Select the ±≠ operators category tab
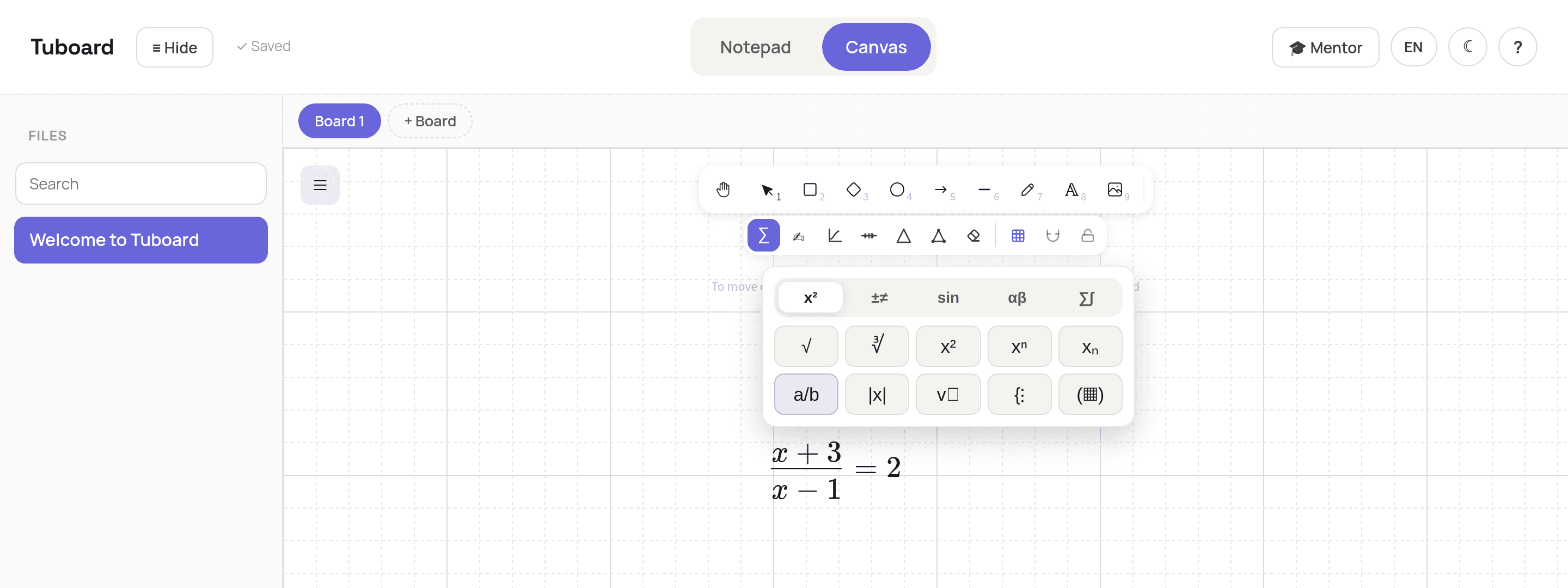This screenshot has width=1568, height=588. 879,297
